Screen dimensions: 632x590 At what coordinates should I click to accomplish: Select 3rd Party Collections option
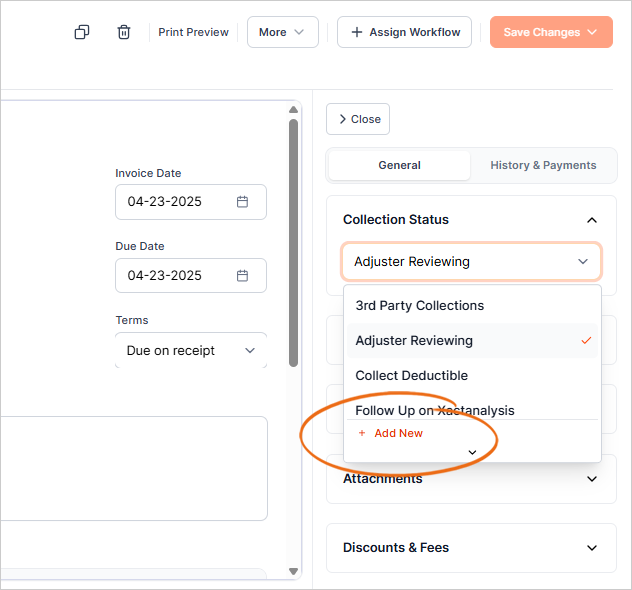click(x=420, y=306)
